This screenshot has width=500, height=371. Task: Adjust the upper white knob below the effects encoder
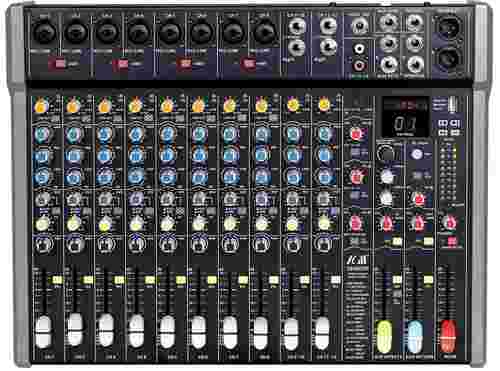(386, 177)
